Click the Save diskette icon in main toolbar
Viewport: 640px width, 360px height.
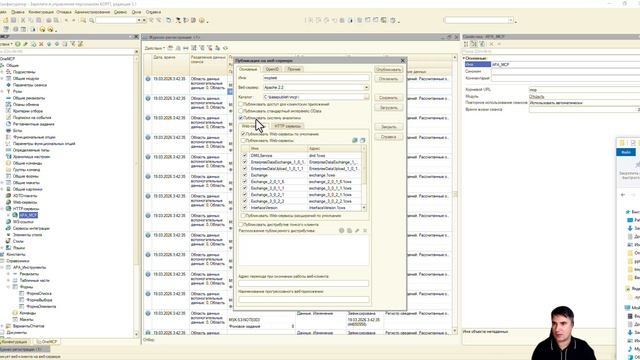coord(13,20)
